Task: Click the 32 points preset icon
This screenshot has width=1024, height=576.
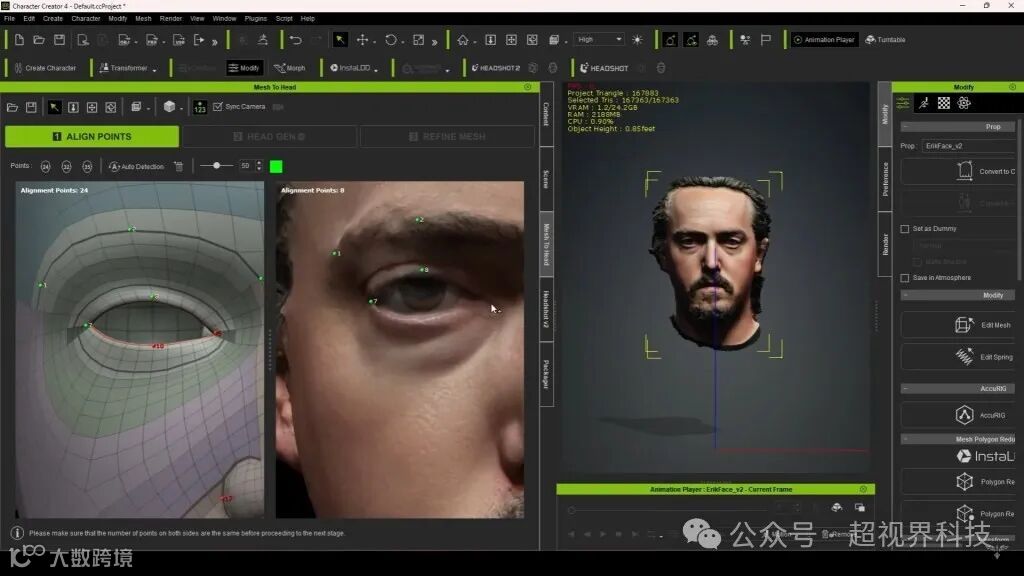Action: point(67,167)
